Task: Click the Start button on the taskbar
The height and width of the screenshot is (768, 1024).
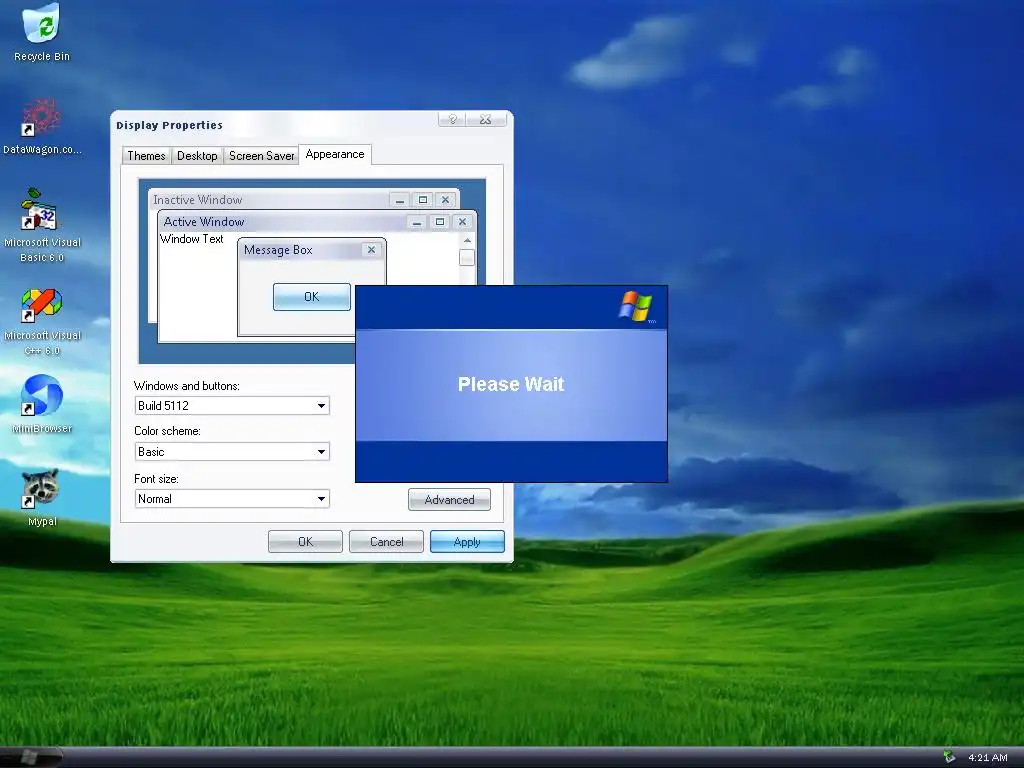Action: [x=31, y=757]
